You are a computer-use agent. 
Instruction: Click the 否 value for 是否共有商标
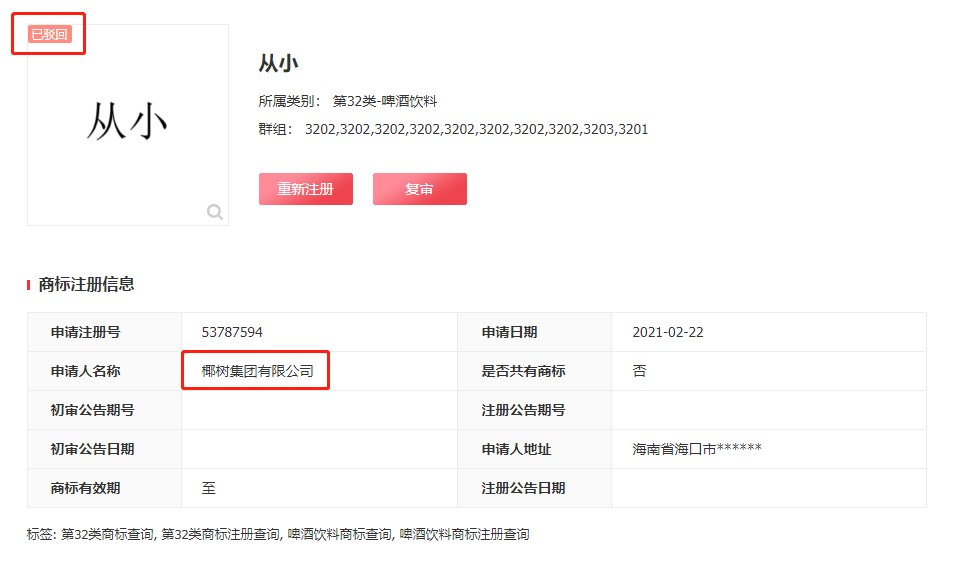639,371
